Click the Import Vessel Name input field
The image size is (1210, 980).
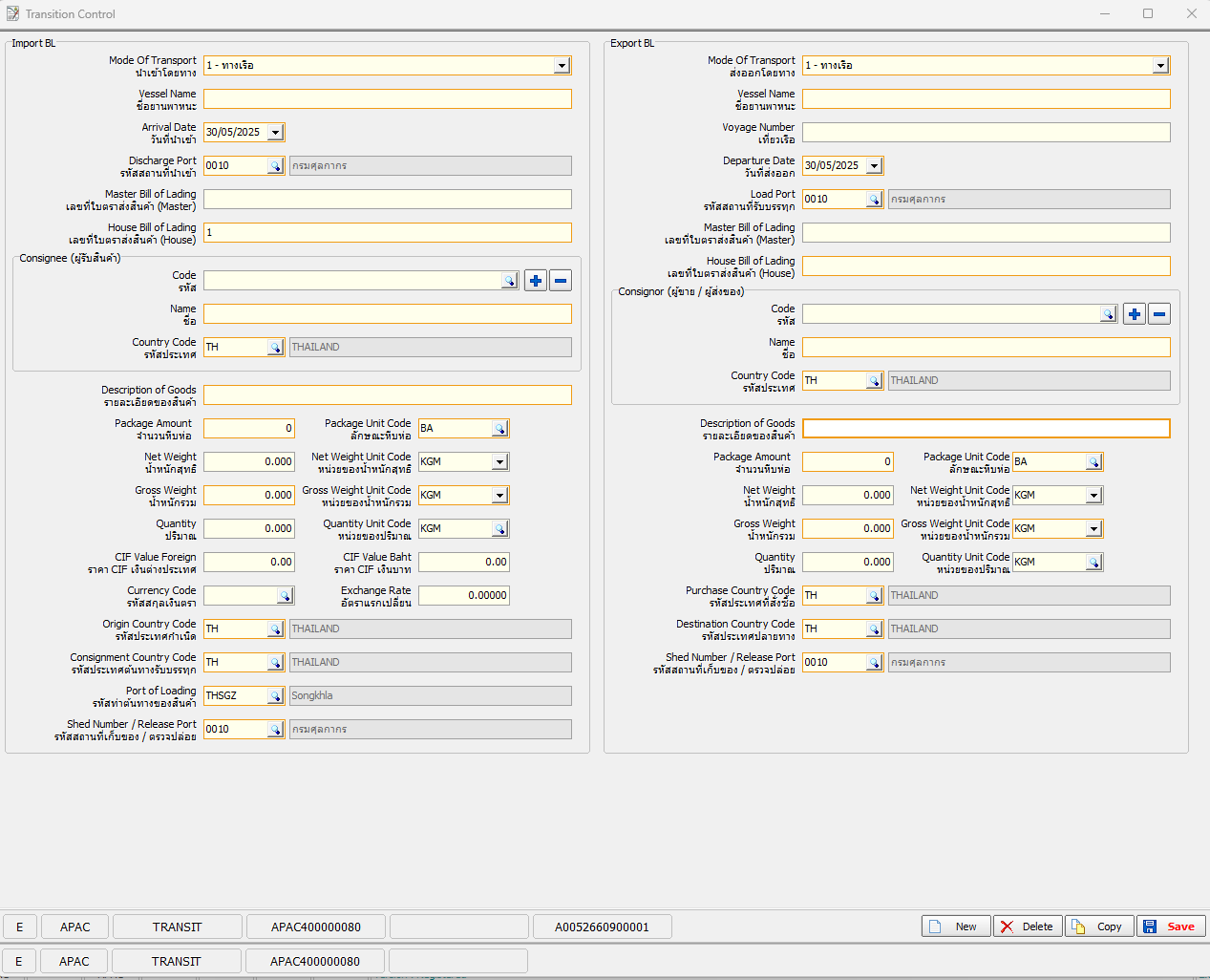[387, 99]
